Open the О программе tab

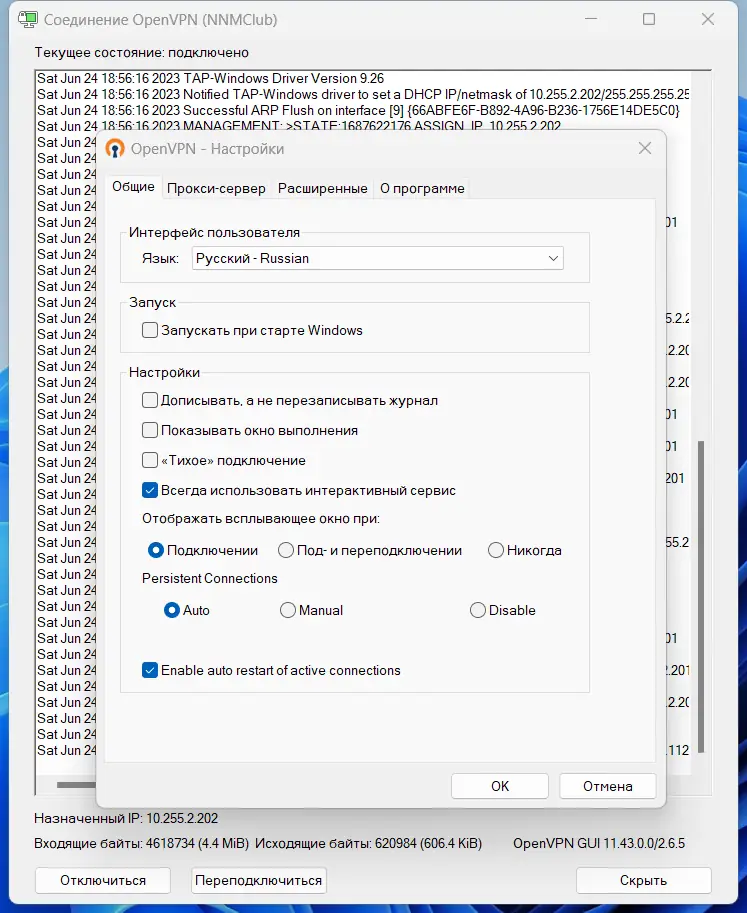pyautogui.click(x=422, y=189)
